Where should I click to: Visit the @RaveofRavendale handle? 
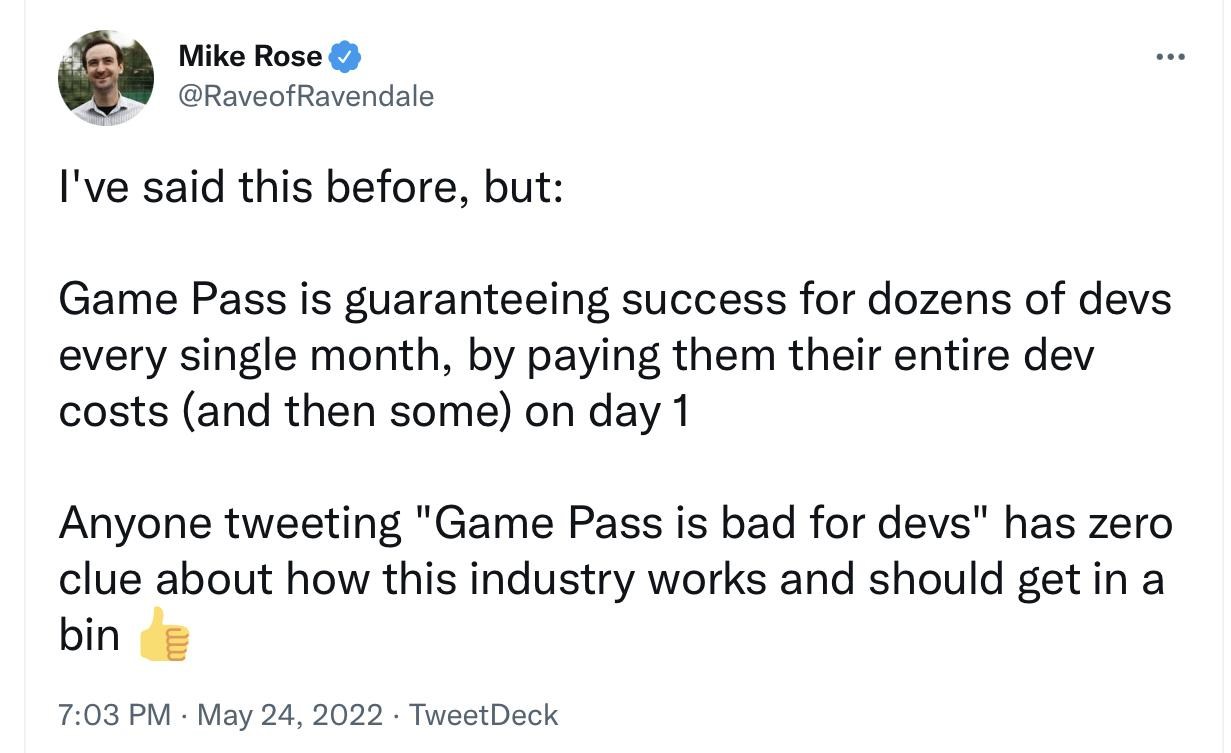coord(306,96)
